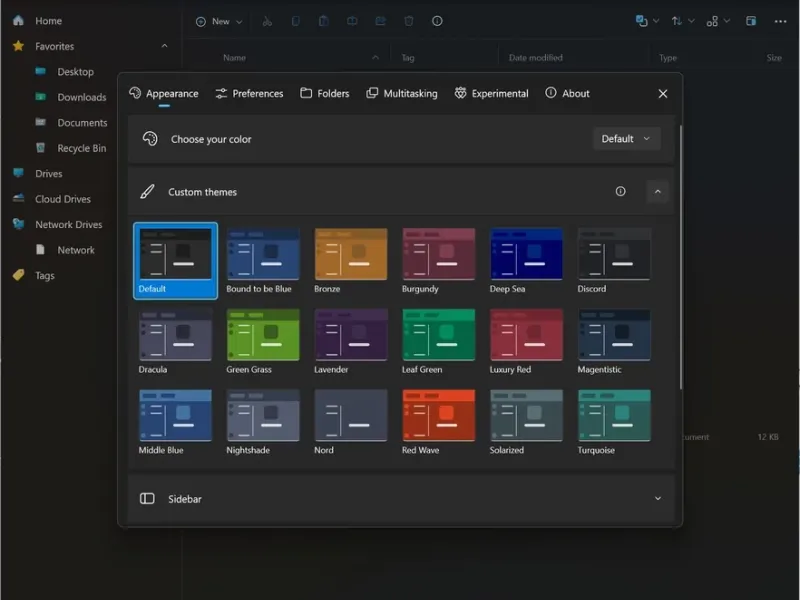Go to the About tab

[x=567, y=94]
